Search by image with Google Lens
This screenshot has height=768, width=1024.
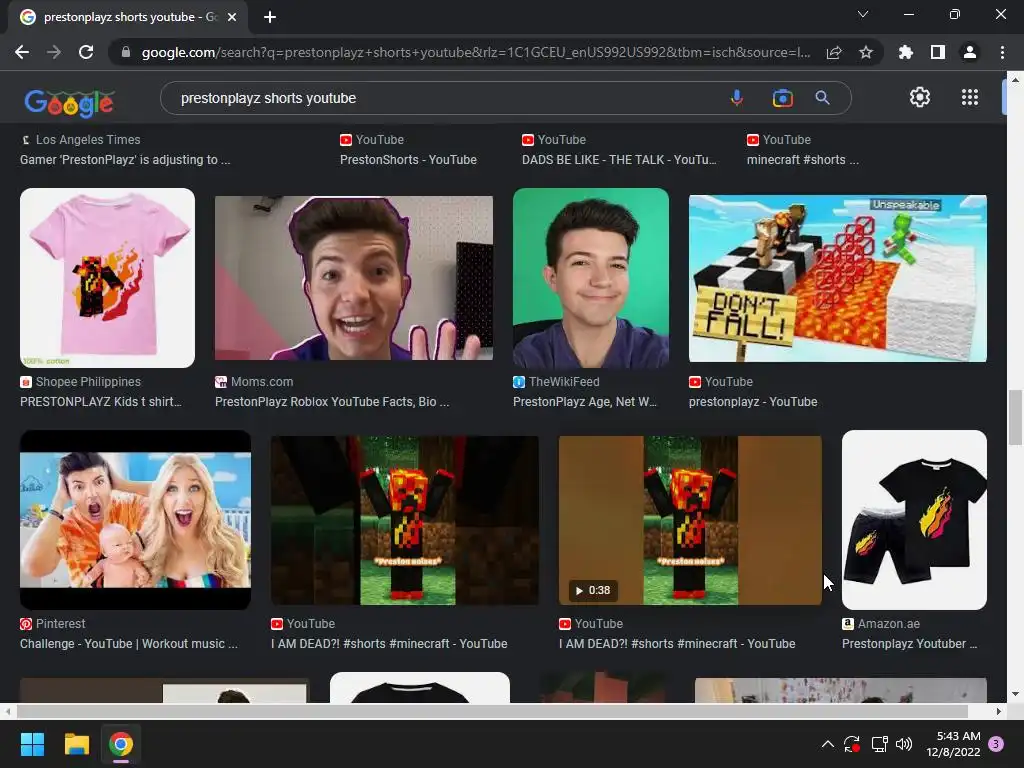click(782, 98)
